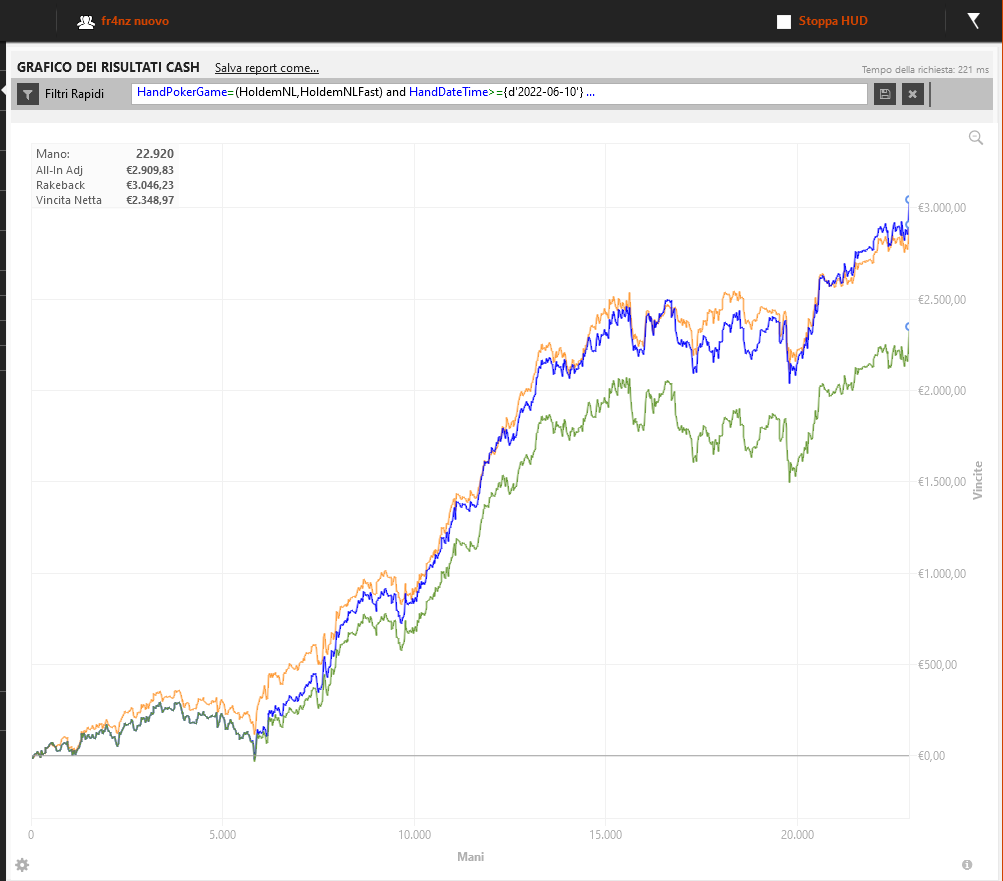
Task: Expand the truncated filter ellipsis
Action: pos(590,92)
